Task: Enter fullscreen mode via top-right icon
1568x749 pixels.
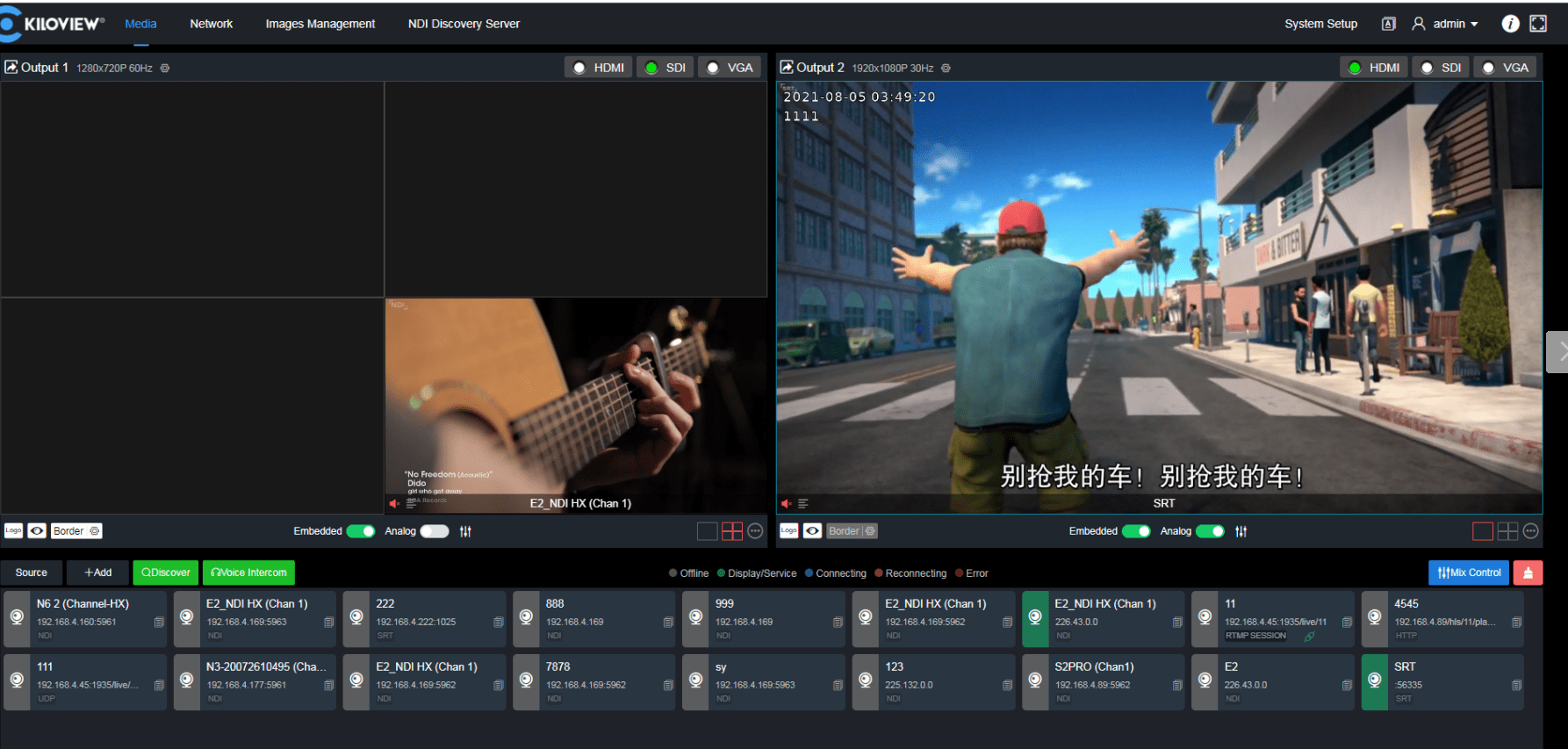Action: coord(1538,24)
